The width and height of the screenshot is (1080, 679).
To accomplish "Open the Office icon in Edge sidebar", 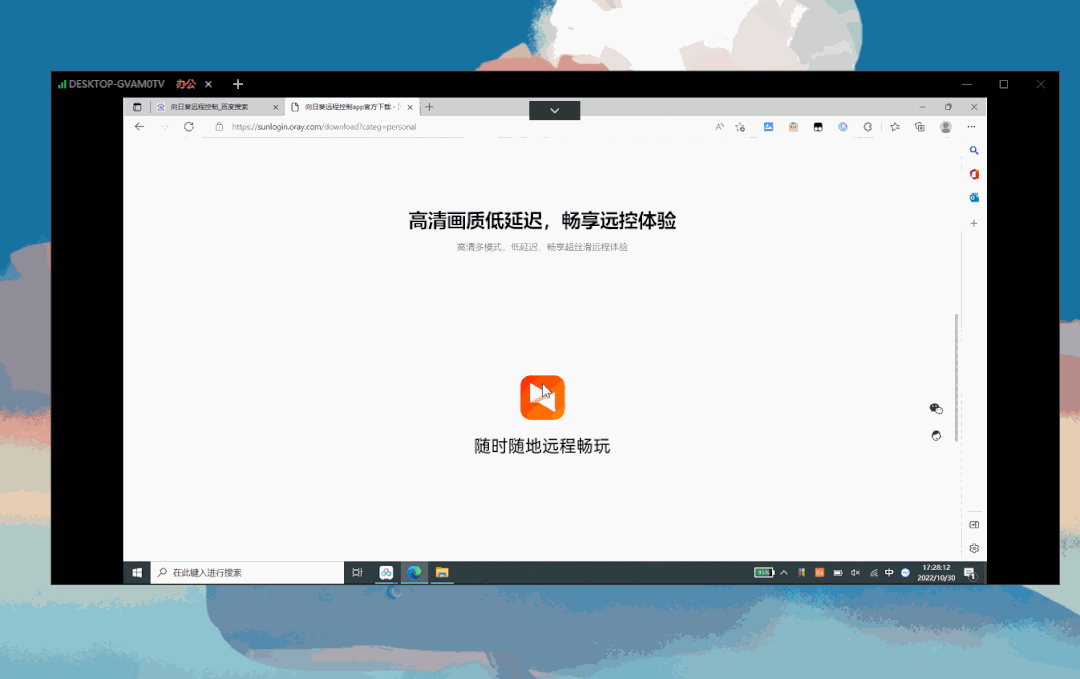I will (x=974, y=174).
